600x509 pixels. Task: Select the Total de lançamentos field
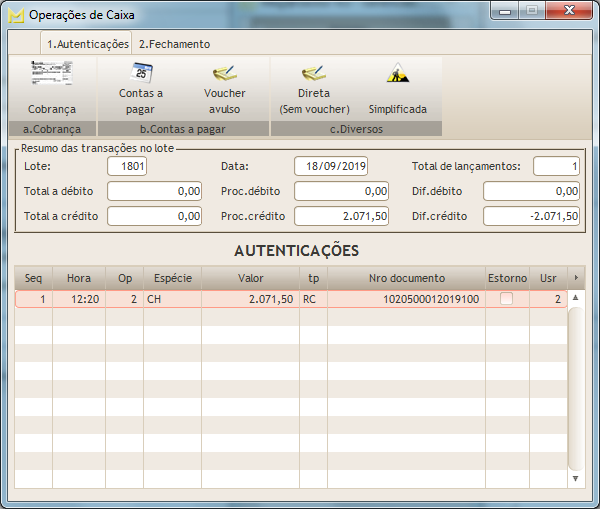[556, 166]
